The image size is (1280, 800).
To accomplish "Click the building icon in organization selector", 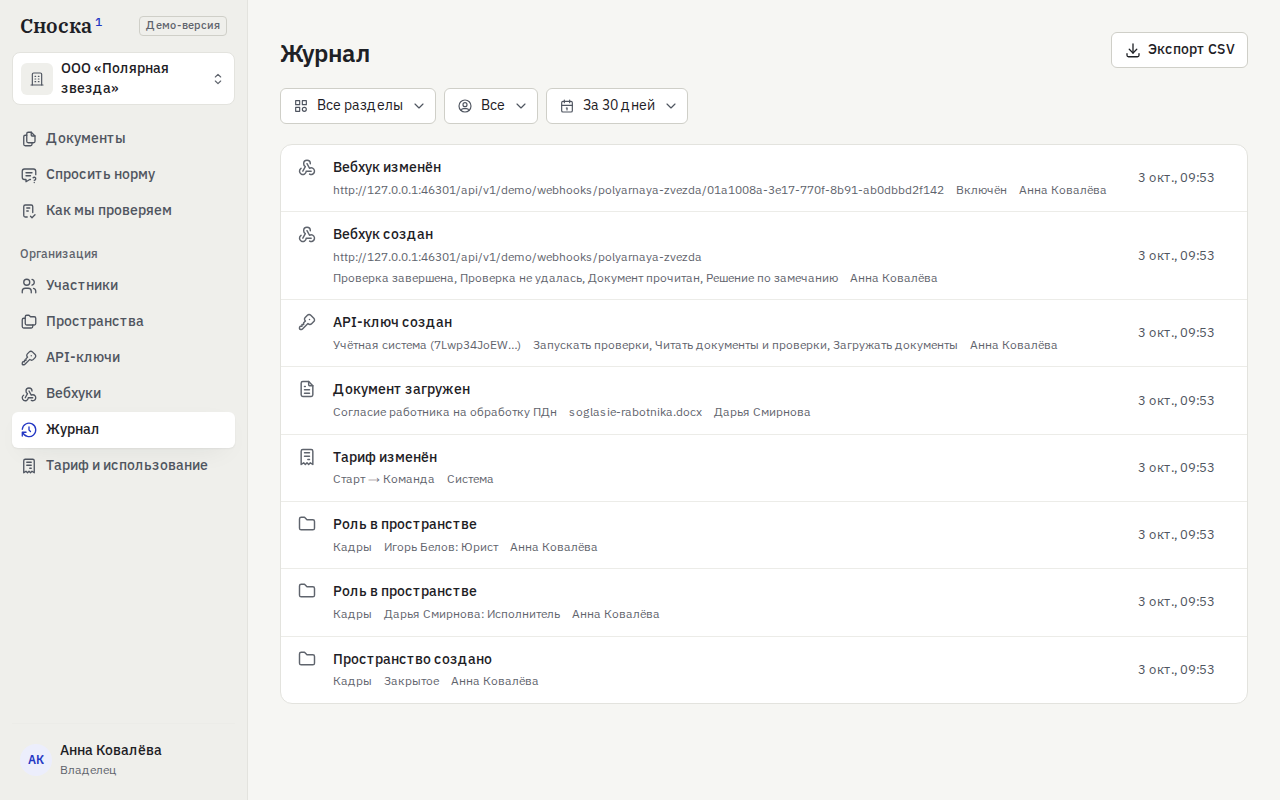I will point(37,79).
